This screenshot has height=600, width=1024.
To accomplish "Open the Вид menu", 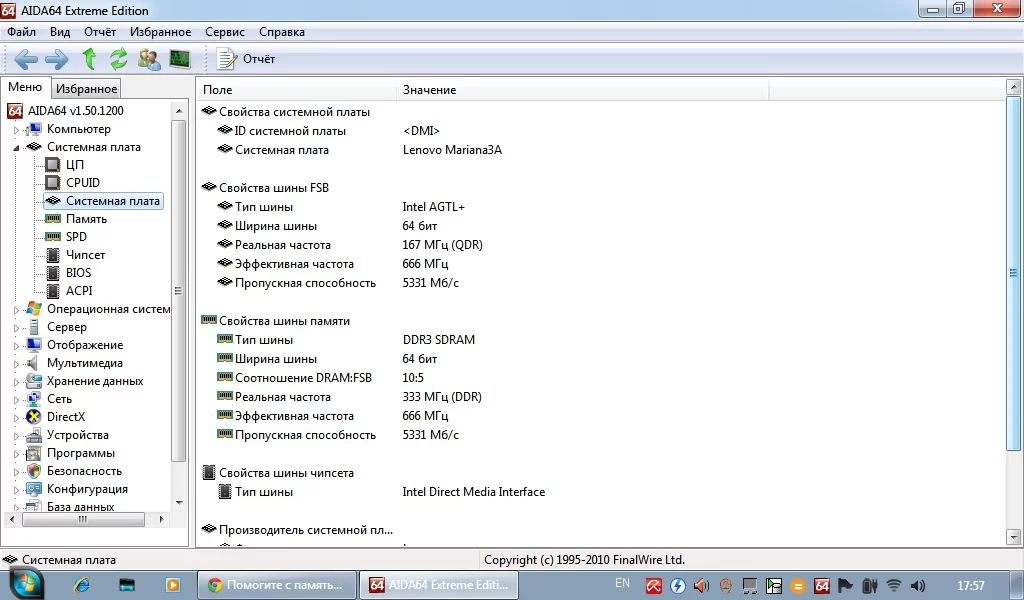I will (x=60, y=32).
